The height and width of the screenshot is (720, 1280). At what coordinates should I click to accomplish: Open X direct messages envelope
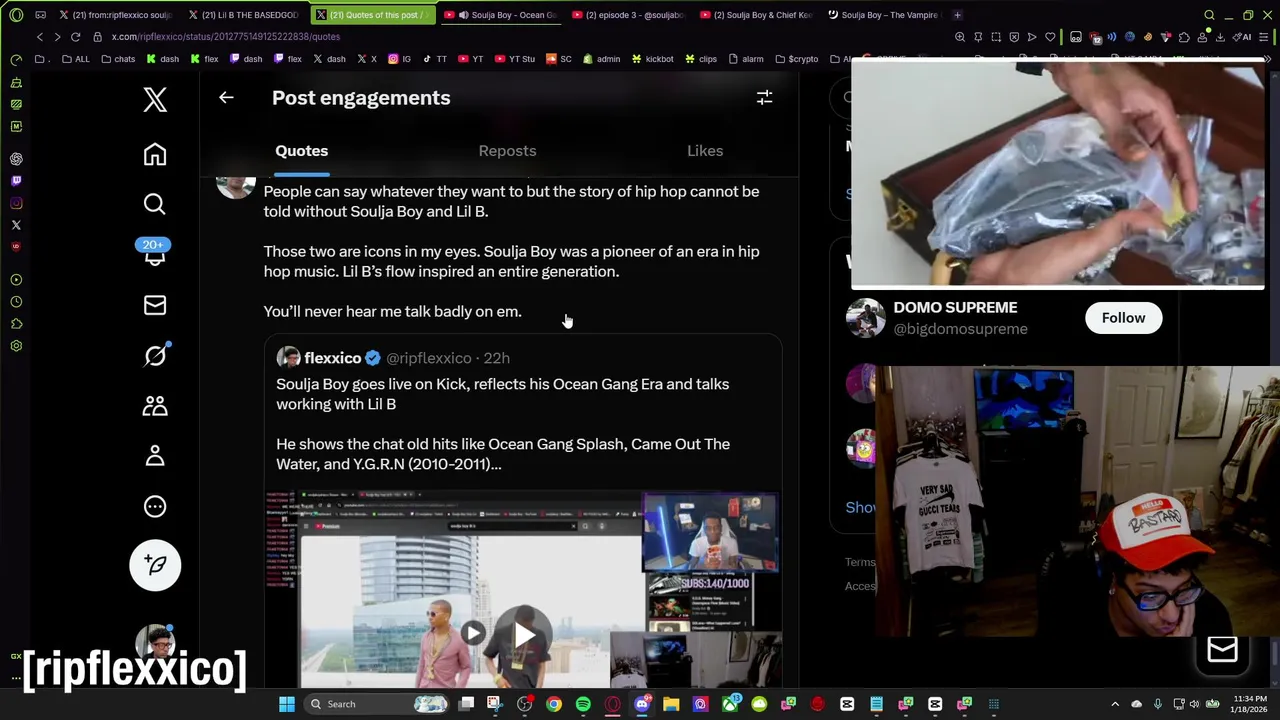154,305
